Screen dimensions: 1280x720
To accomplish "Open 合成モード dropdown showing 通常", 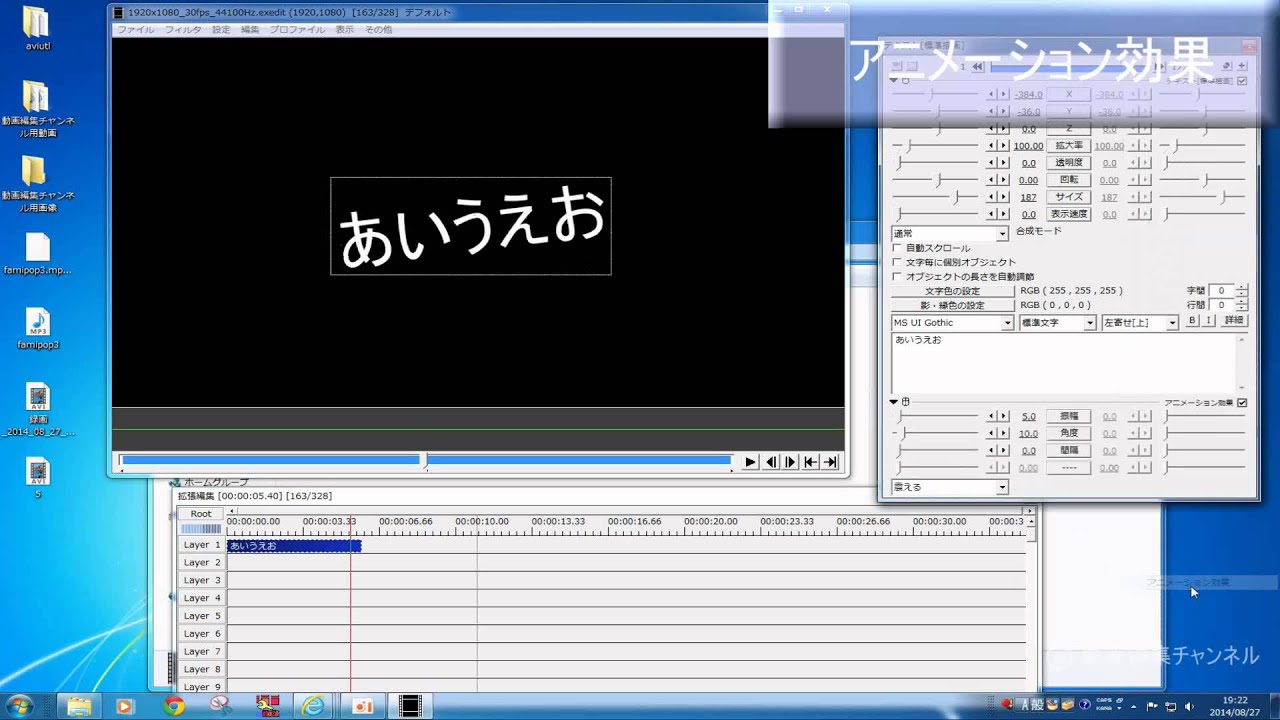I will tap(950, 233).
